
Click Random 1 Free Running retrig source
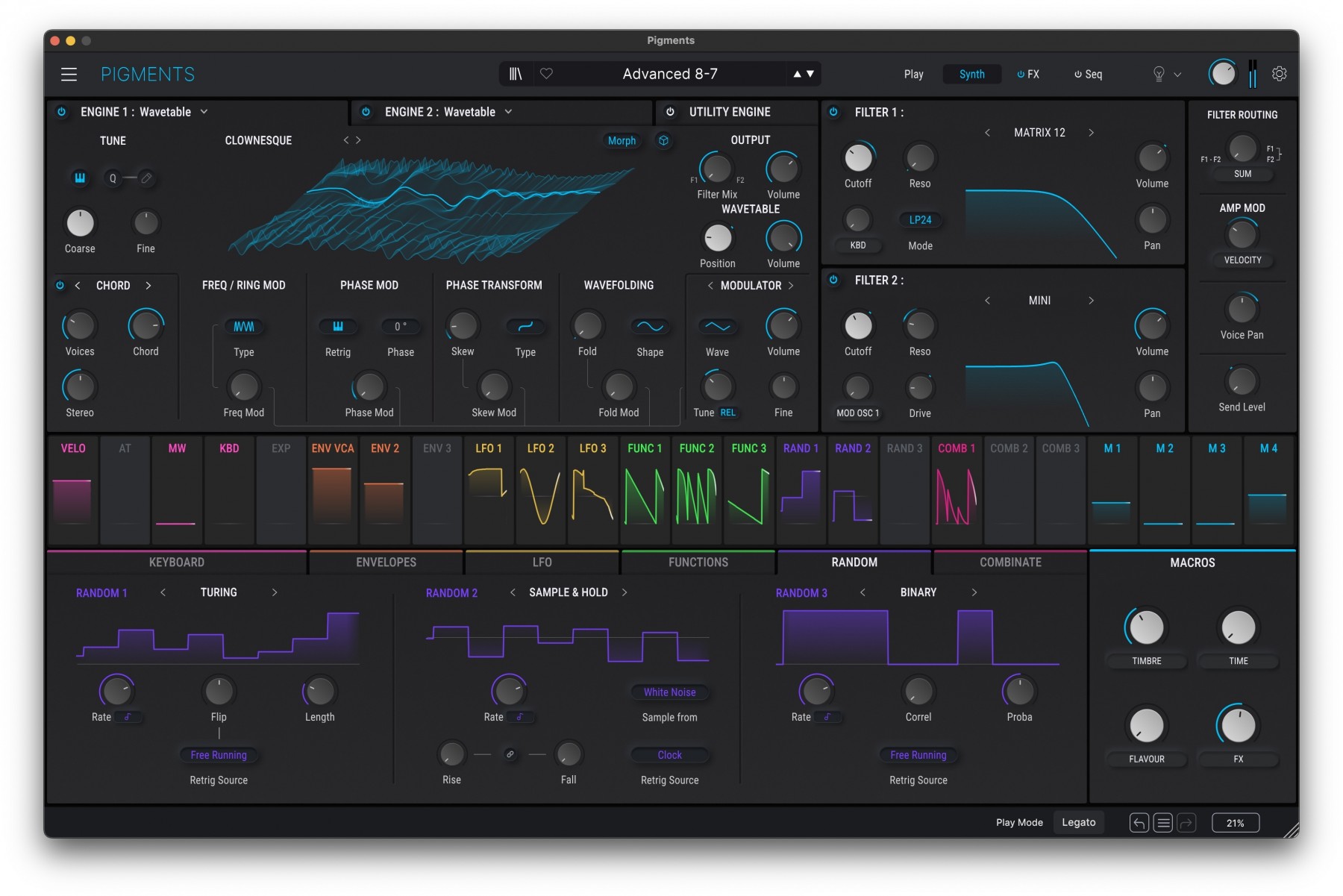[x=219, y=755]
